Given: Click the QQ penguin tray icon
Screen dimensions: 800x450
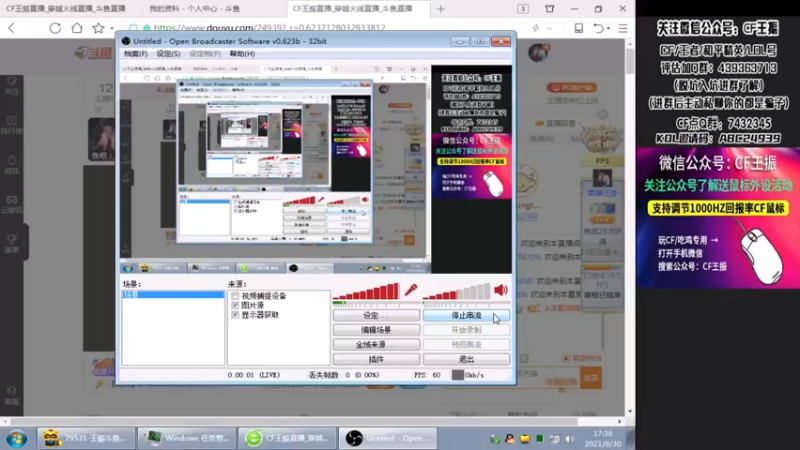Looking at the screenshot, I should click(510, 439).
